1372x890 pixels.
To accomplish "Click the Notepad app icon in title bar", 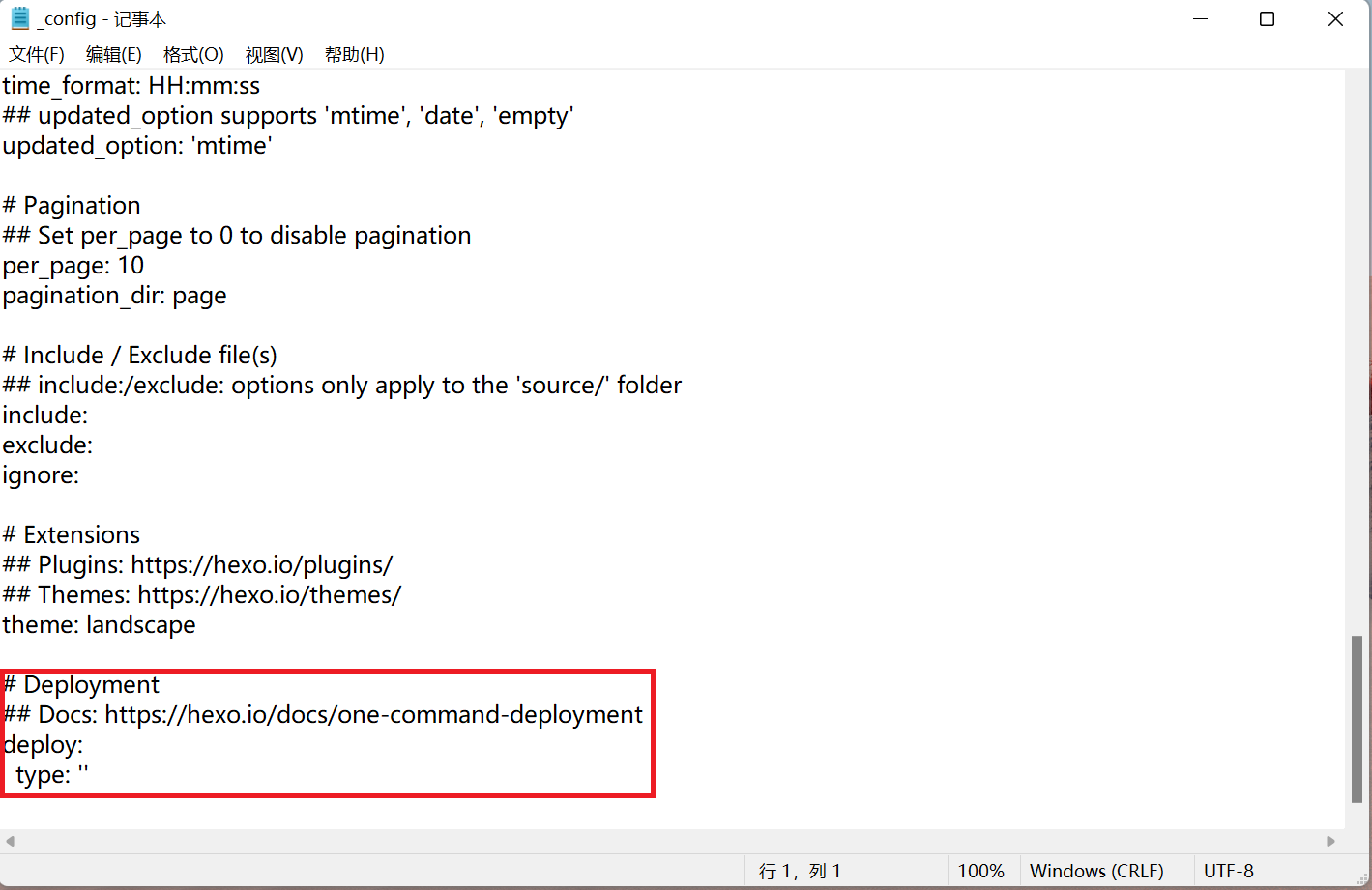I will 19,18.
